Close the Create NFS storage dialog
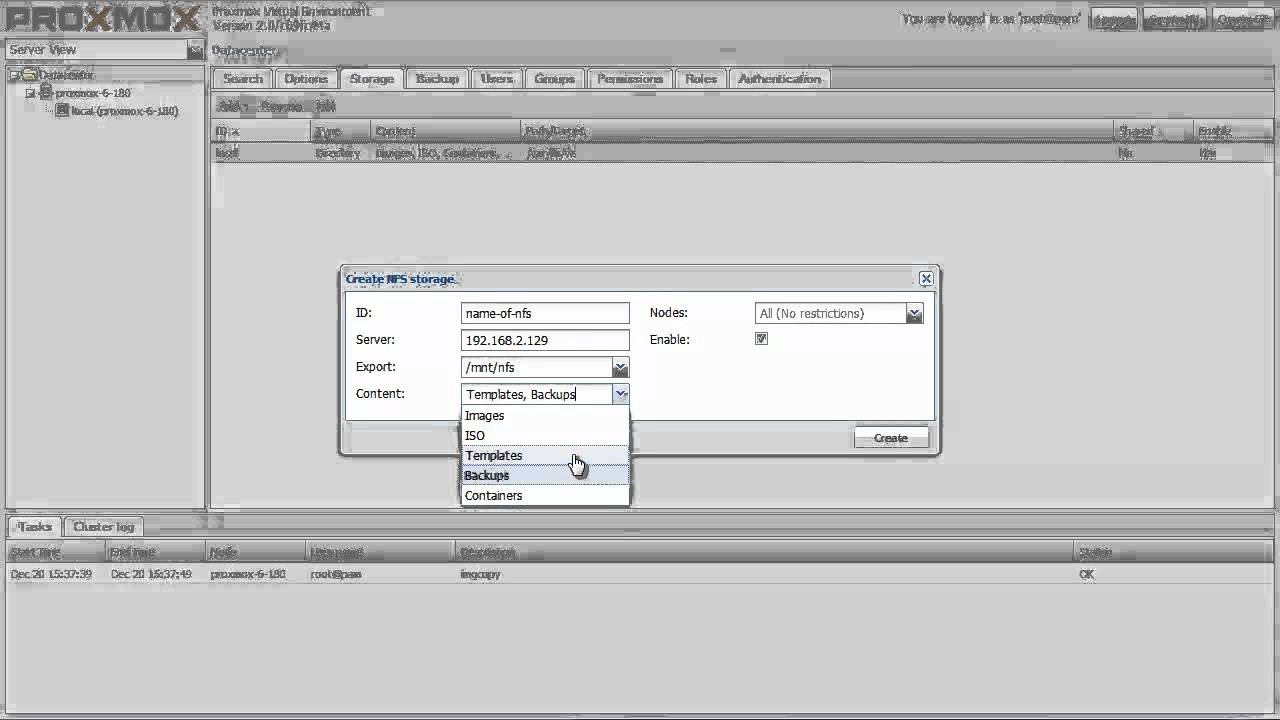 point(926,279)
